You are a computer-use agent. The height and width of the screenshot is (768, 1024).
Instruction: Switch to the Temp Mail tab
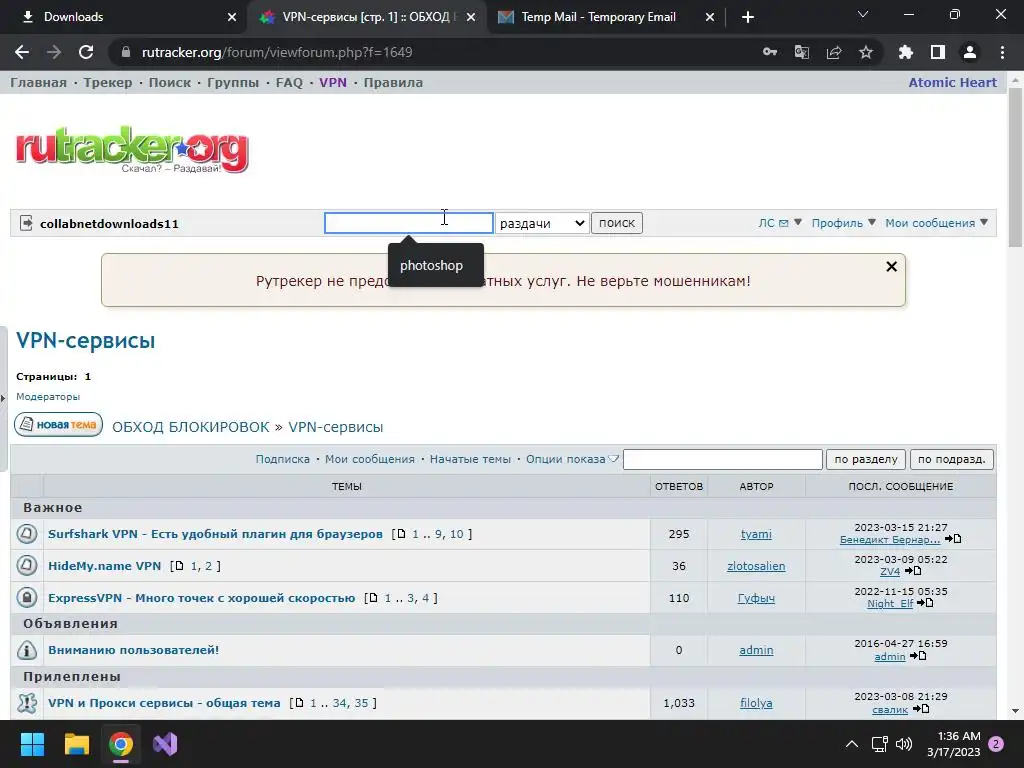click(x=605, y=17)
